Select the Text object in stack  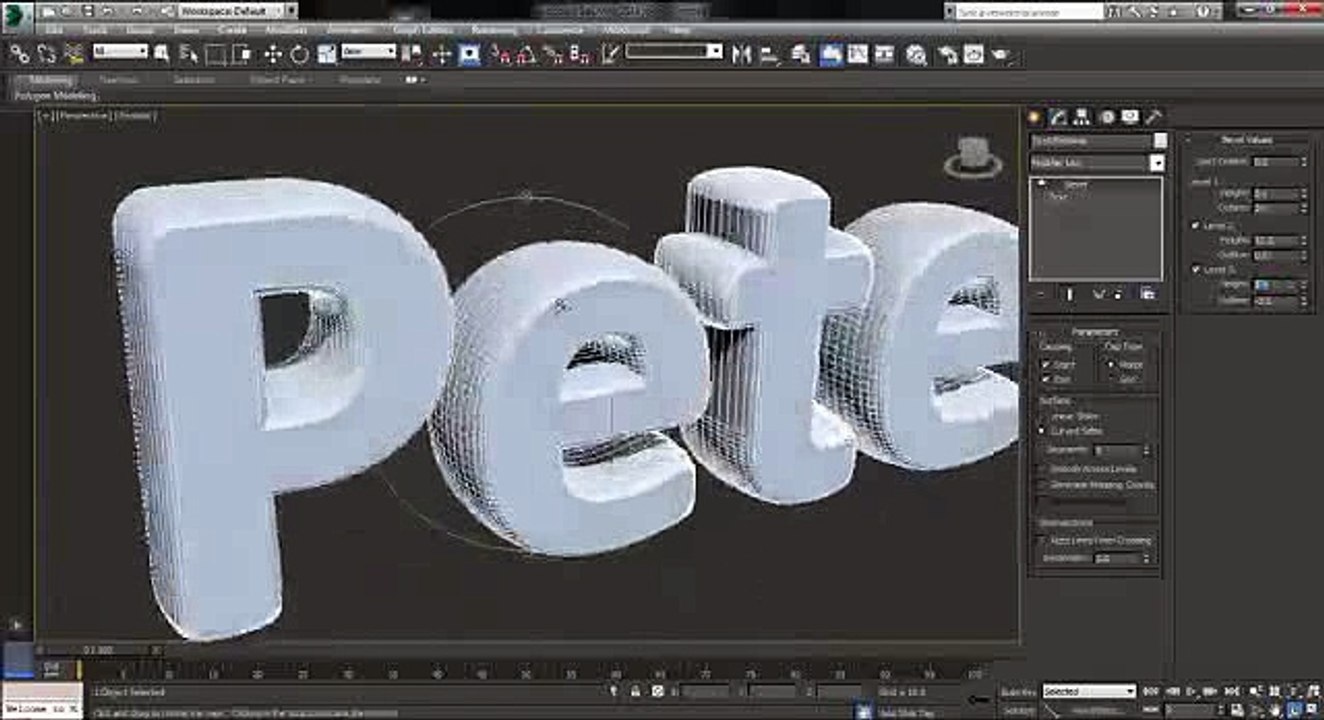(x=1057, y=196)
